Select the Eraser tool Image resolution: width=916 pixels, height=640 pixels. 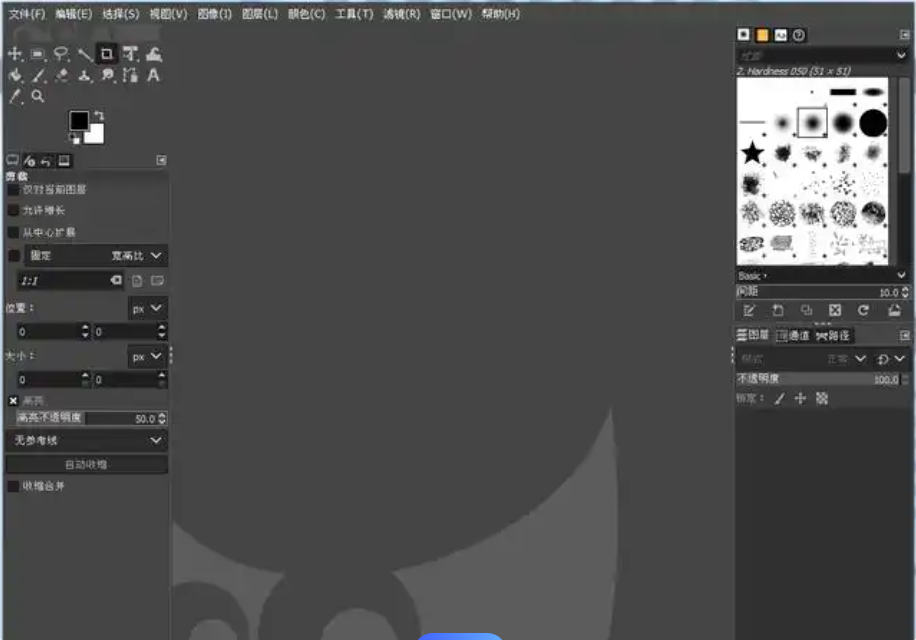click(61, 75)
